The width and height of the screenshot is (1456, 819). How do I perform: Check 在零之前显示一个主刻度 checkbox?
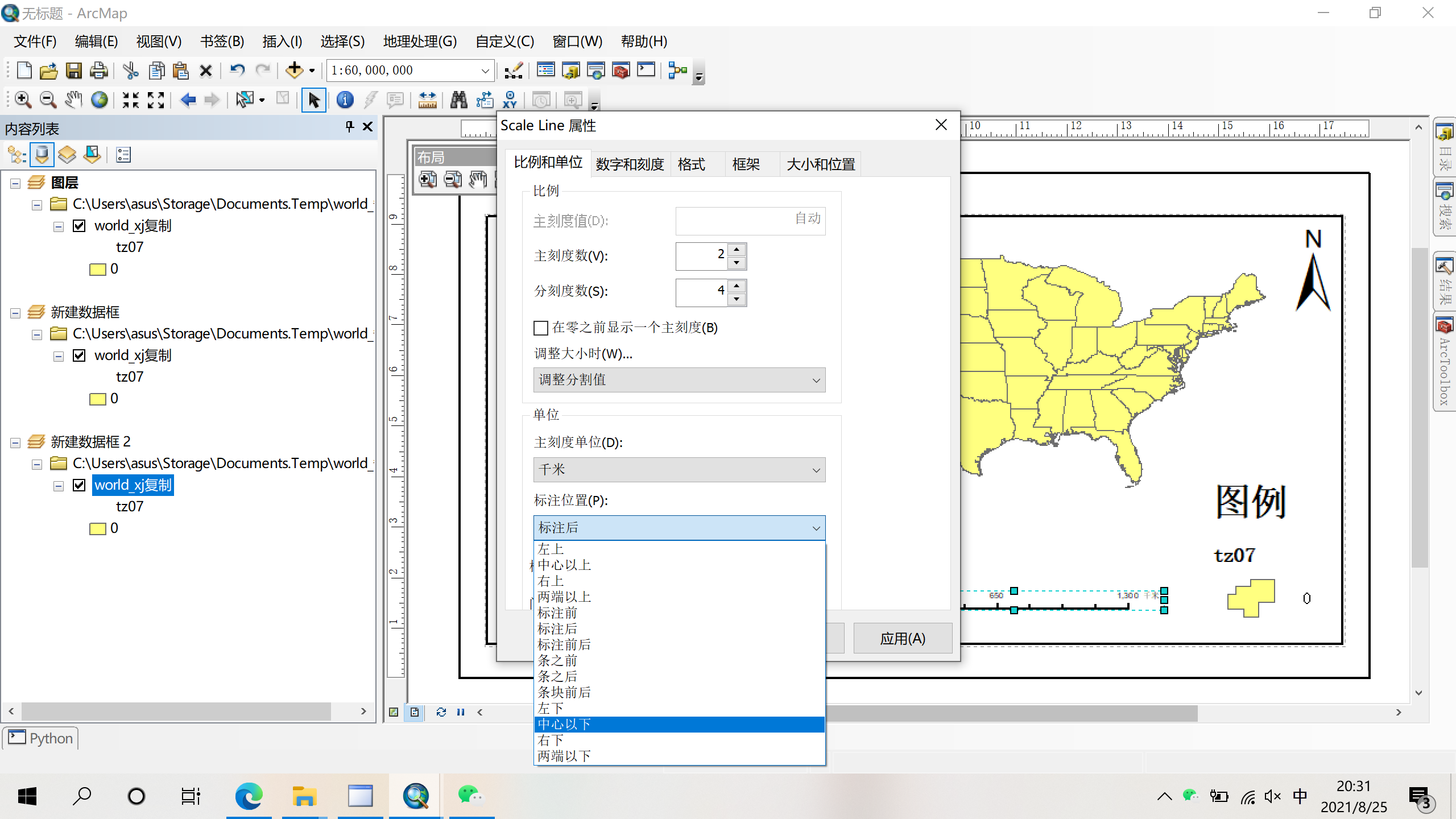point(541,328)
